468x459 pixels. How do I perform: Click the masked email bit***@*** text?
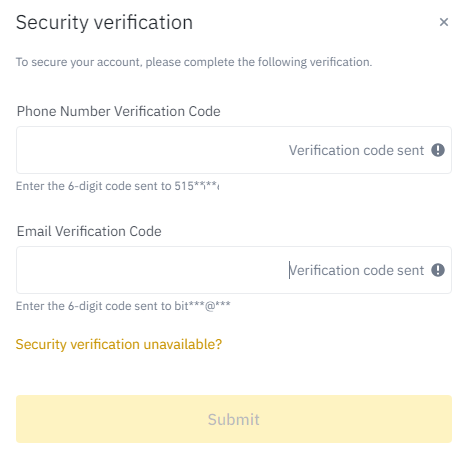(202, 306)
